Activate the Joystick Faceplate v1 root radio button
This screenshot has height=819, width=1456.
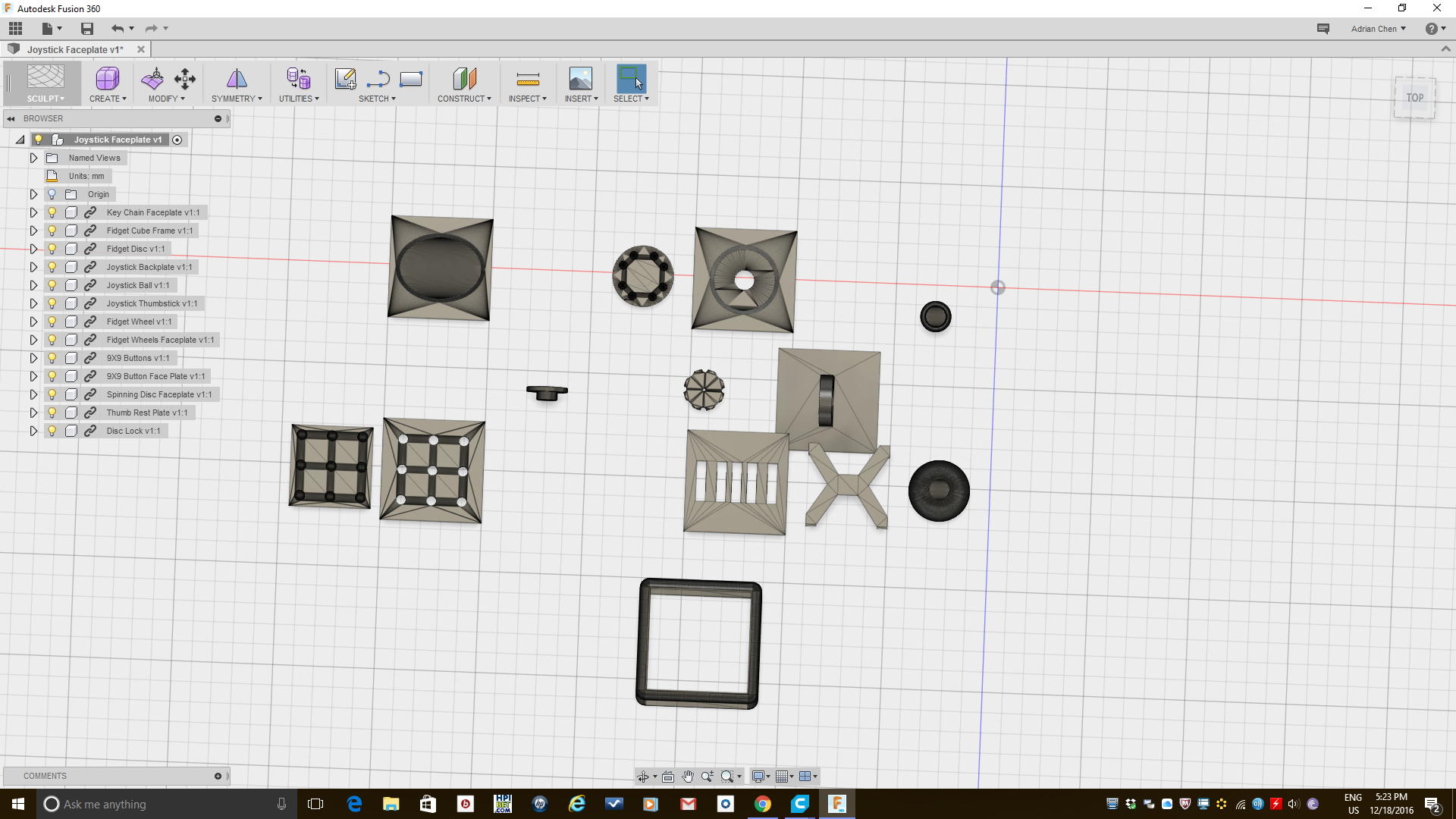click(x=177, y=140)
